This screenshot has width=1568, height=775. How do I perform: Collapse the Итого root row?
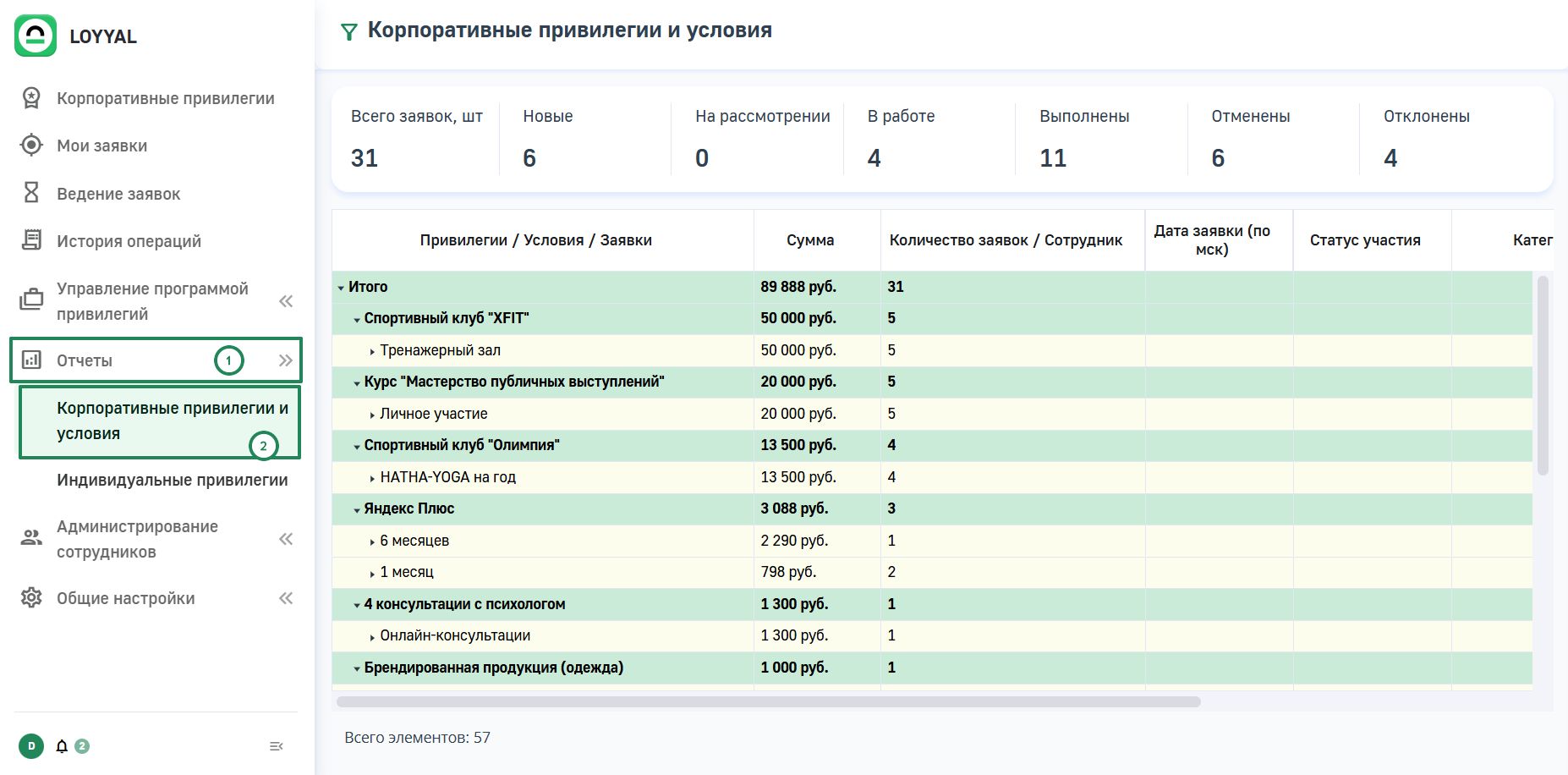(341, 288)
